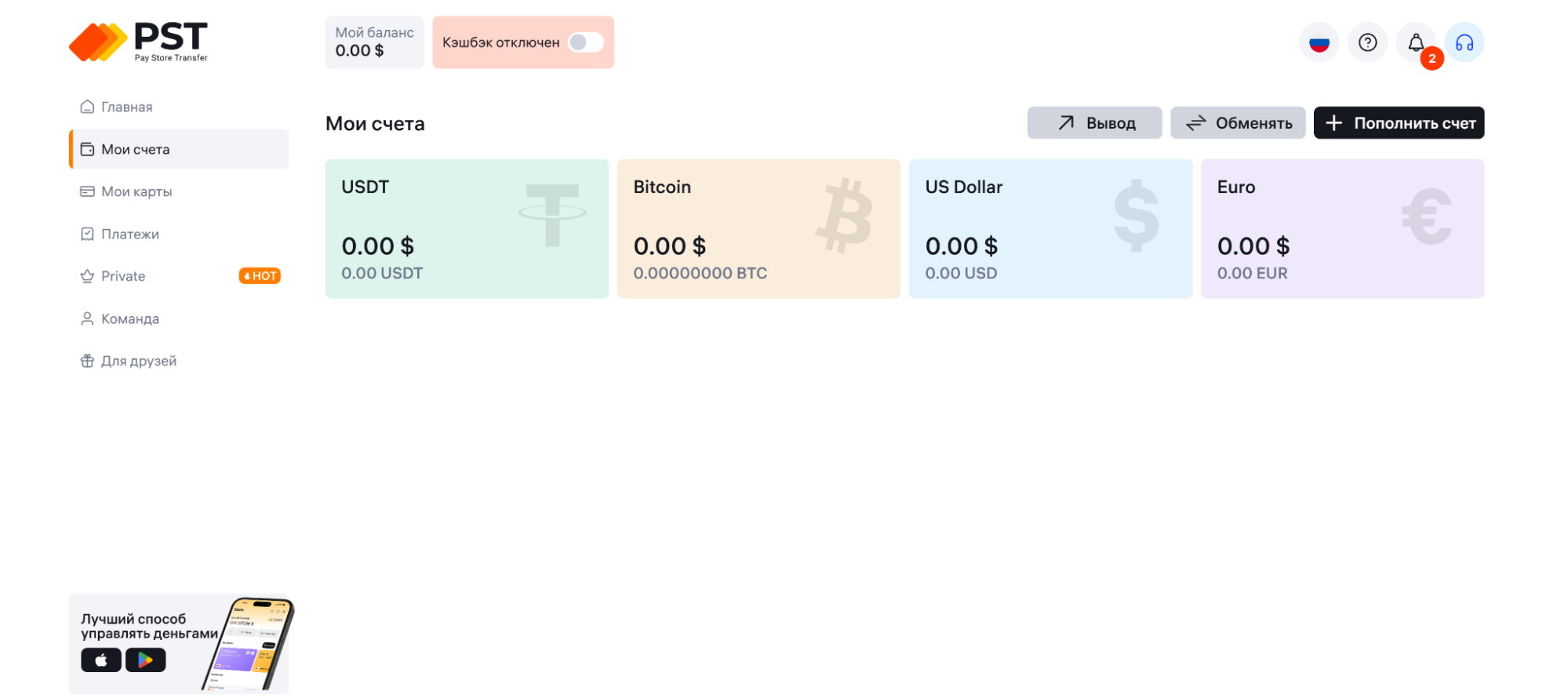Click the Обменять exchange button

[1238, 123]
